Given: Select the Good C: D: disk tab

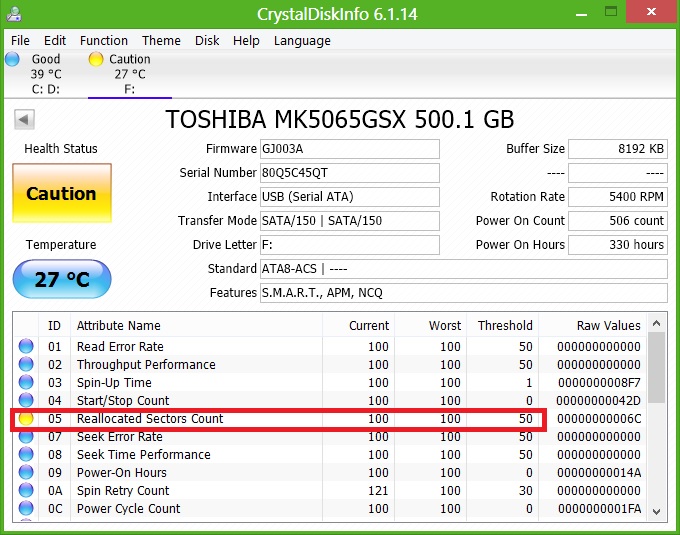Looking at the screenshot, I should pos(46,74).
